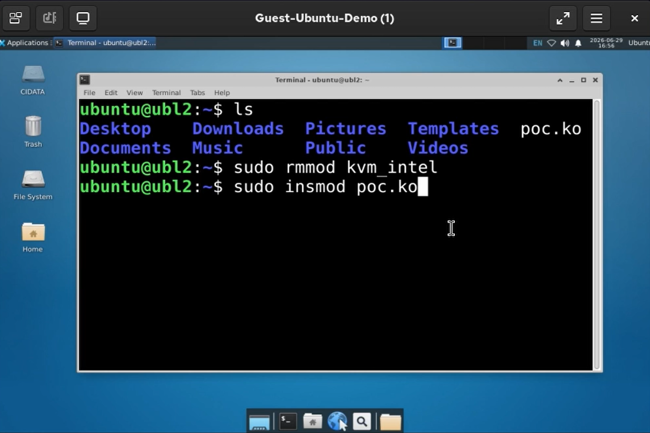
Task: Open the File menu in Terminal
Action: (x=89, y=92)
